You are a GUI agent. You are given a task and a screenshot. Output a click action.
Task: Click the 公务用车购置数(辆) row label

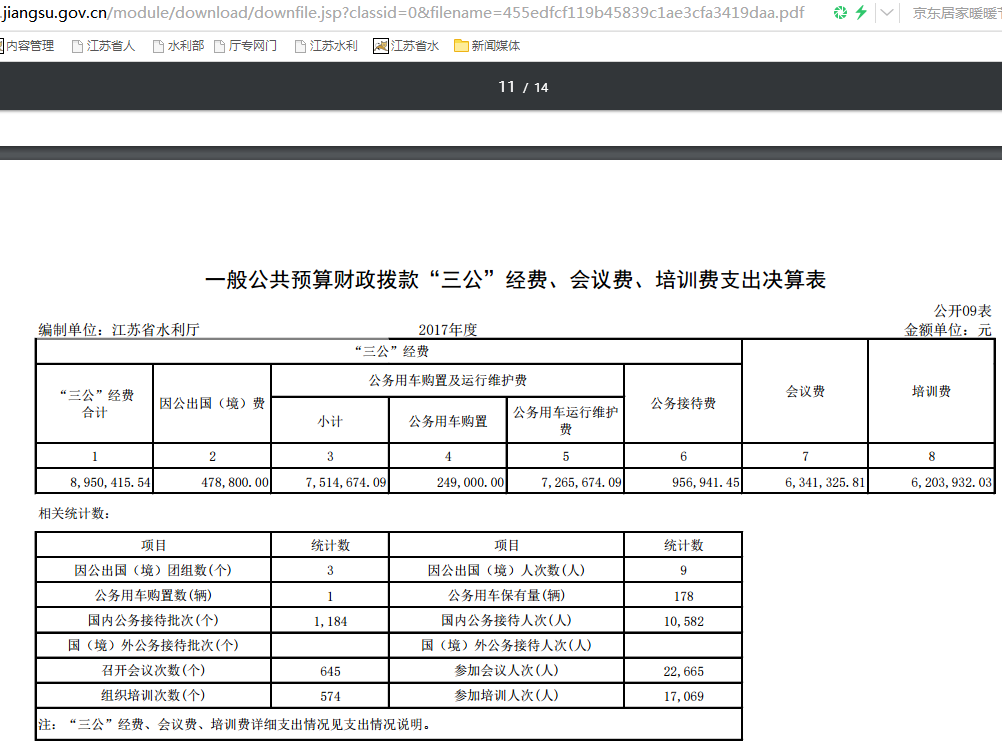153,596
